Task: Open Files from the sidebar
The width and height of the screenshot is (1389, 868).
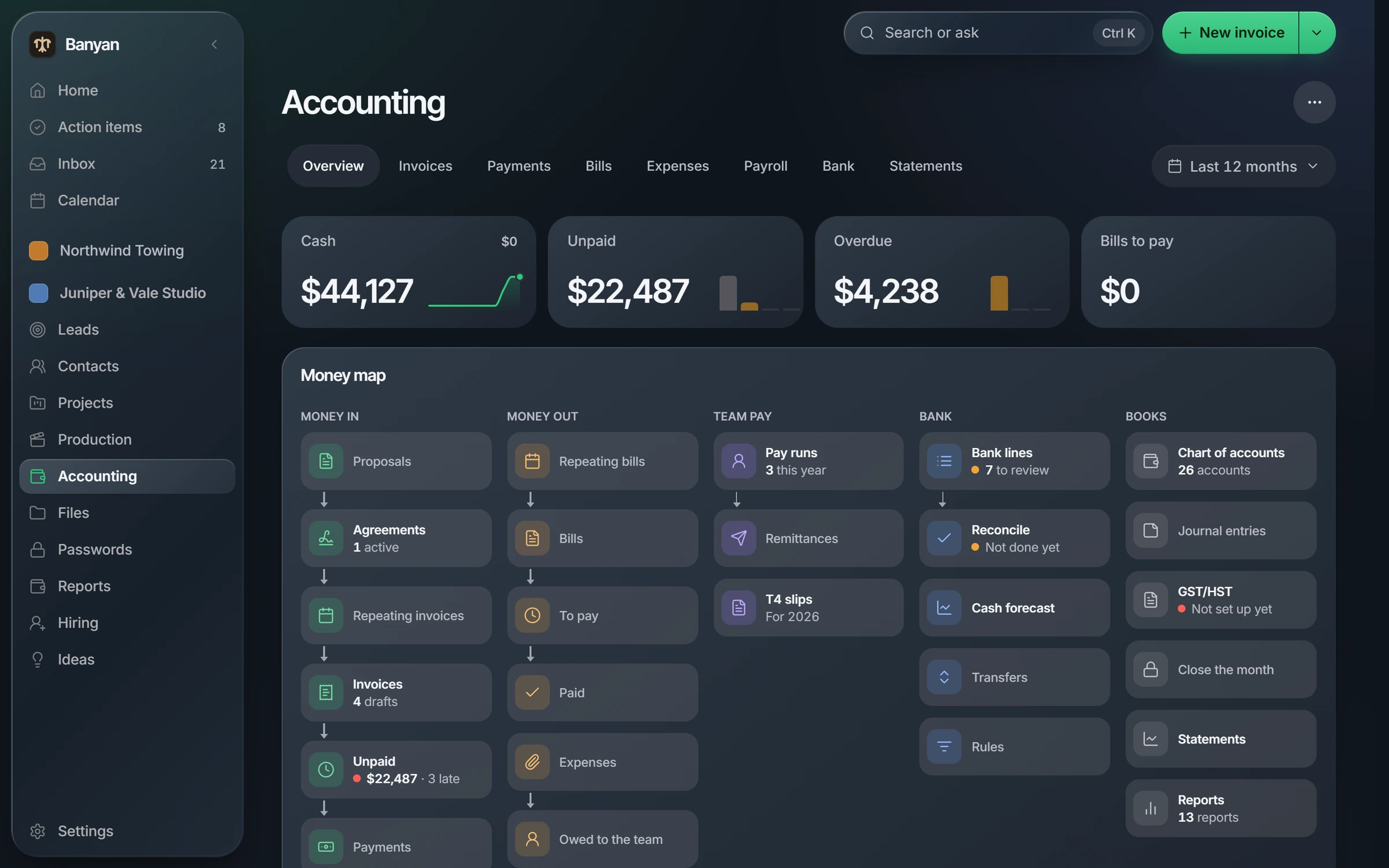Action: [x=127, y=513]
